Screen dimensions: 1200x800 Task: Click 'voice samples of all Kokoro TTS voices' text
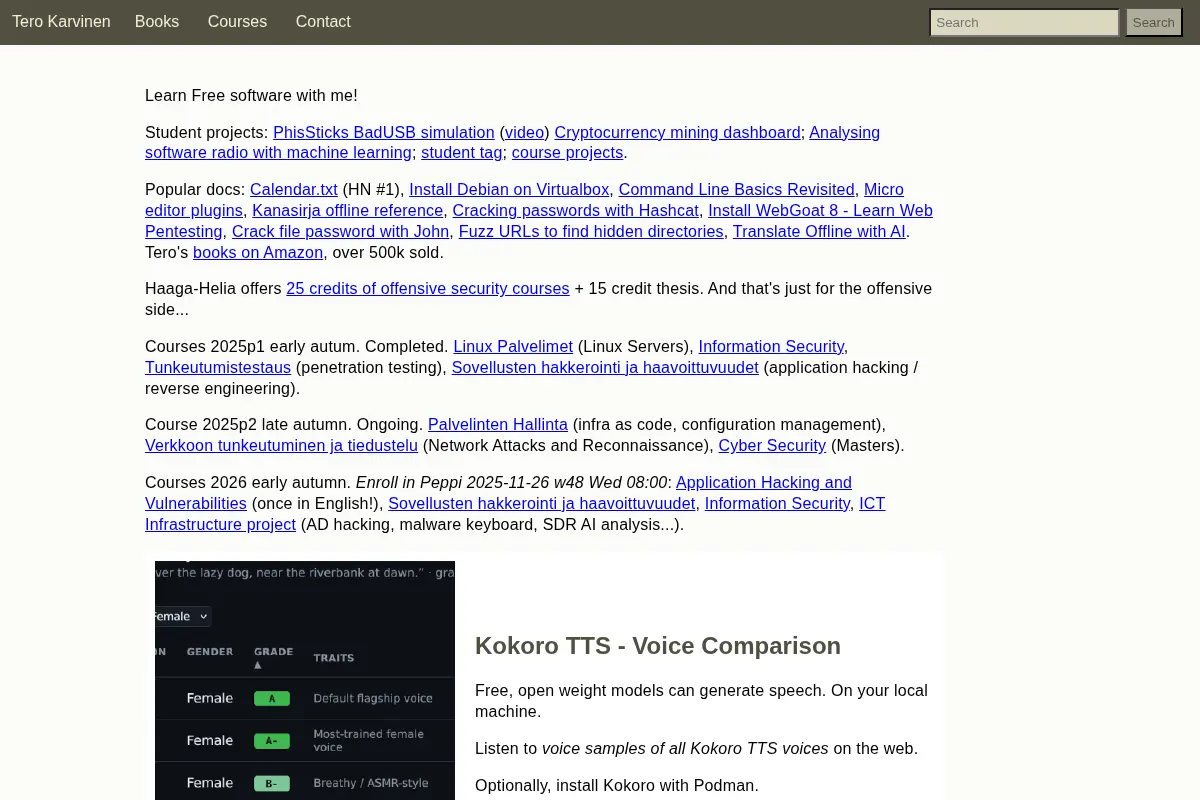[685, 748]
